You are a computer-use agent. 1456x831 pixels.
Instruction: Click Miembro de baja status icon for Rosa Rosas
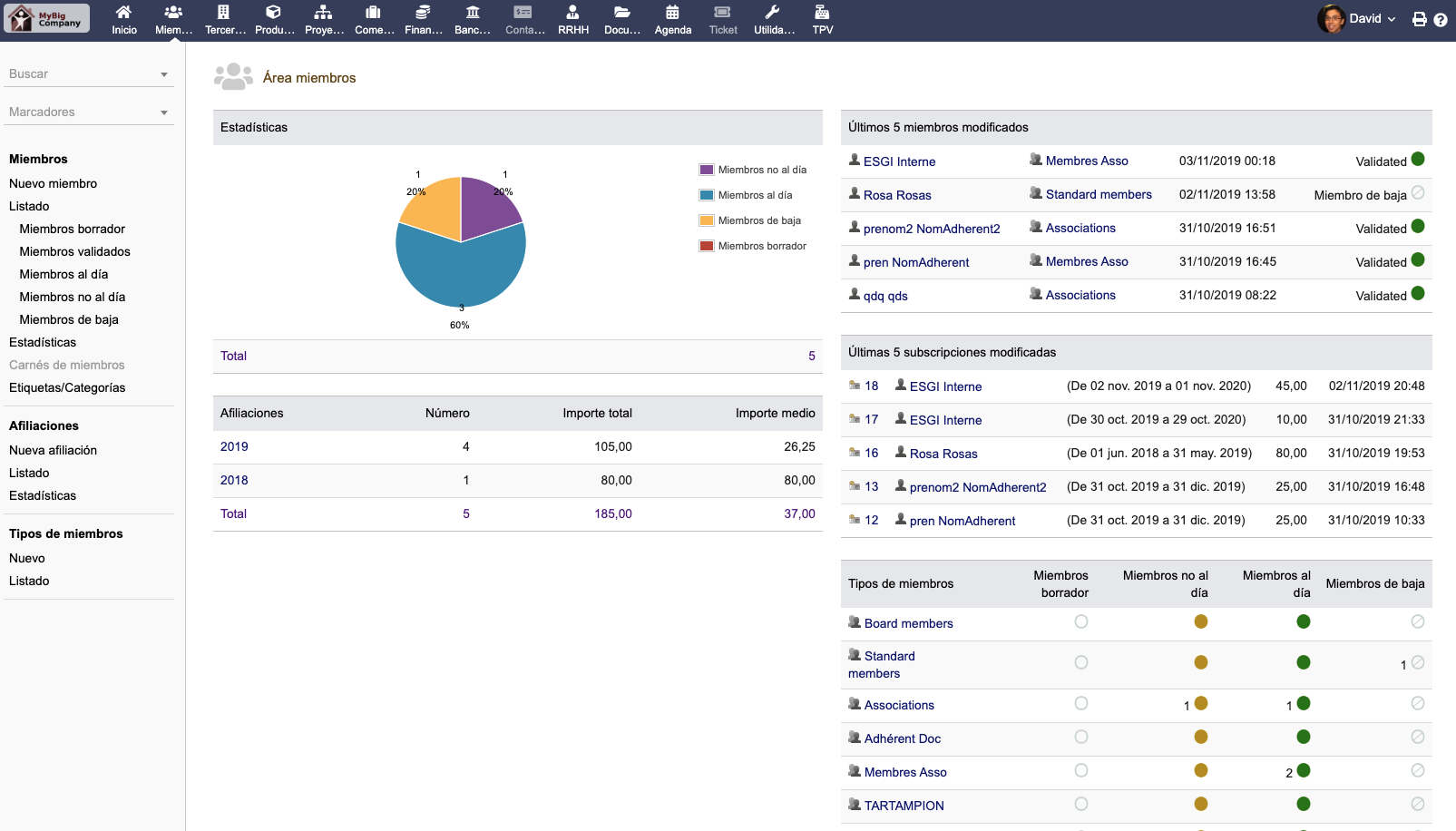click(x=1418, y=192)
